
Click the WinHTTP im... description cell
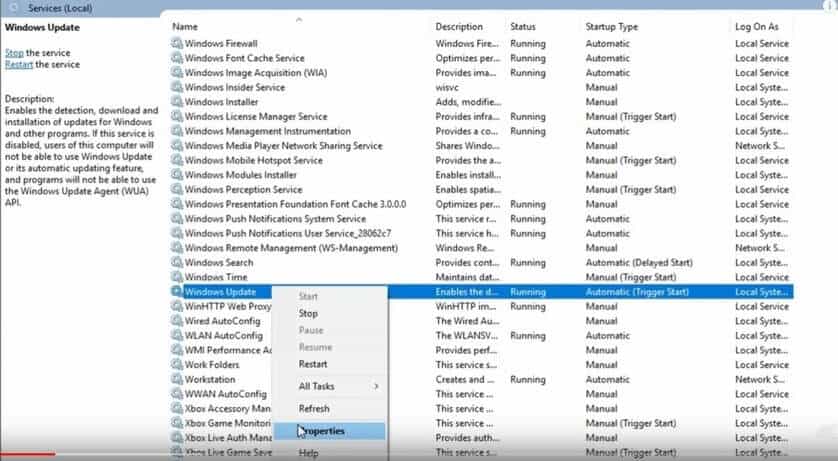465,306
